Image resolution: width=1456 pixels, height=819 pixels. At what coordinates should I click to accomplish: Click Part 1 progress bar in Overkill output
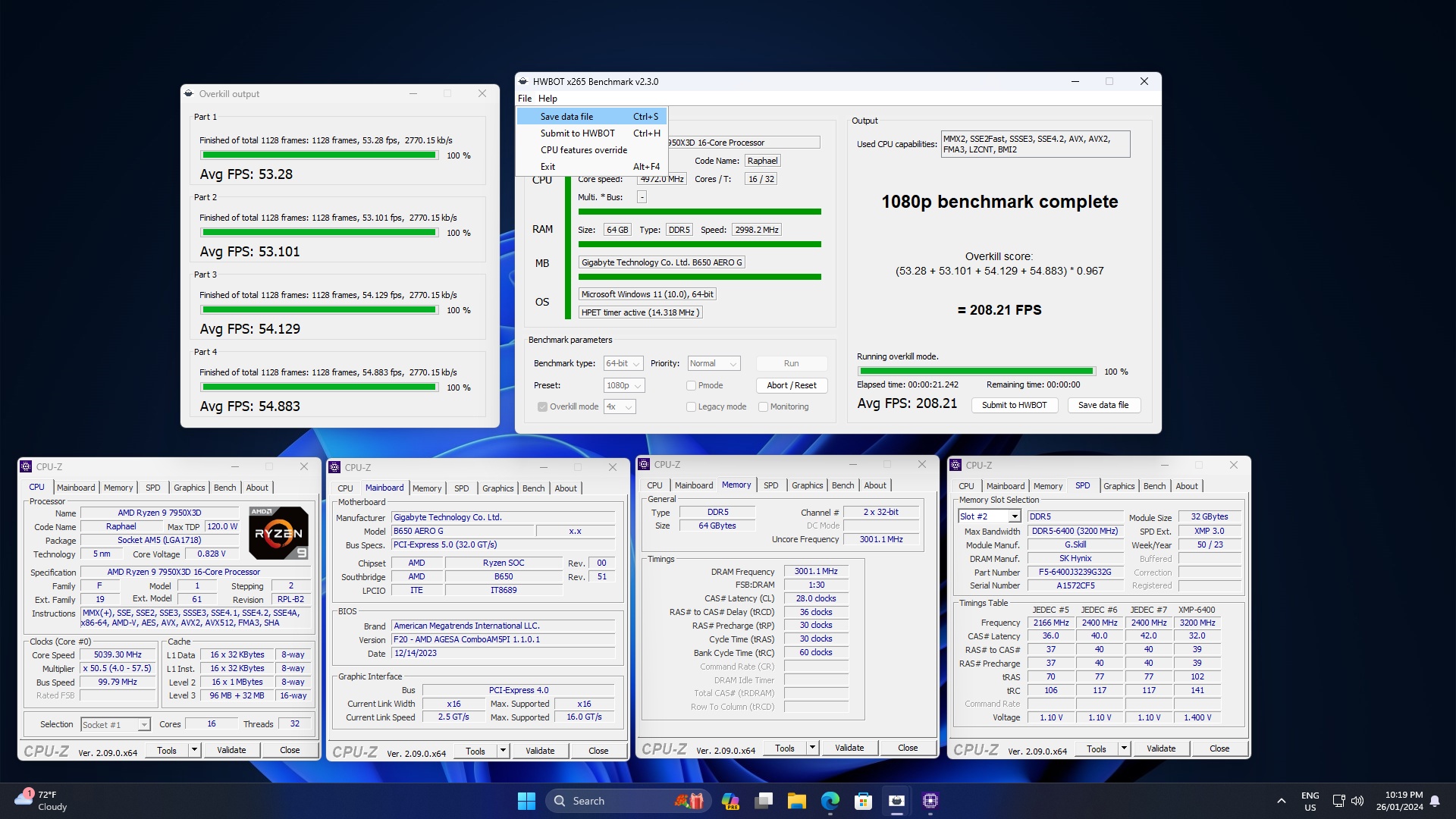pyautogui.click(x=319, y=155)
